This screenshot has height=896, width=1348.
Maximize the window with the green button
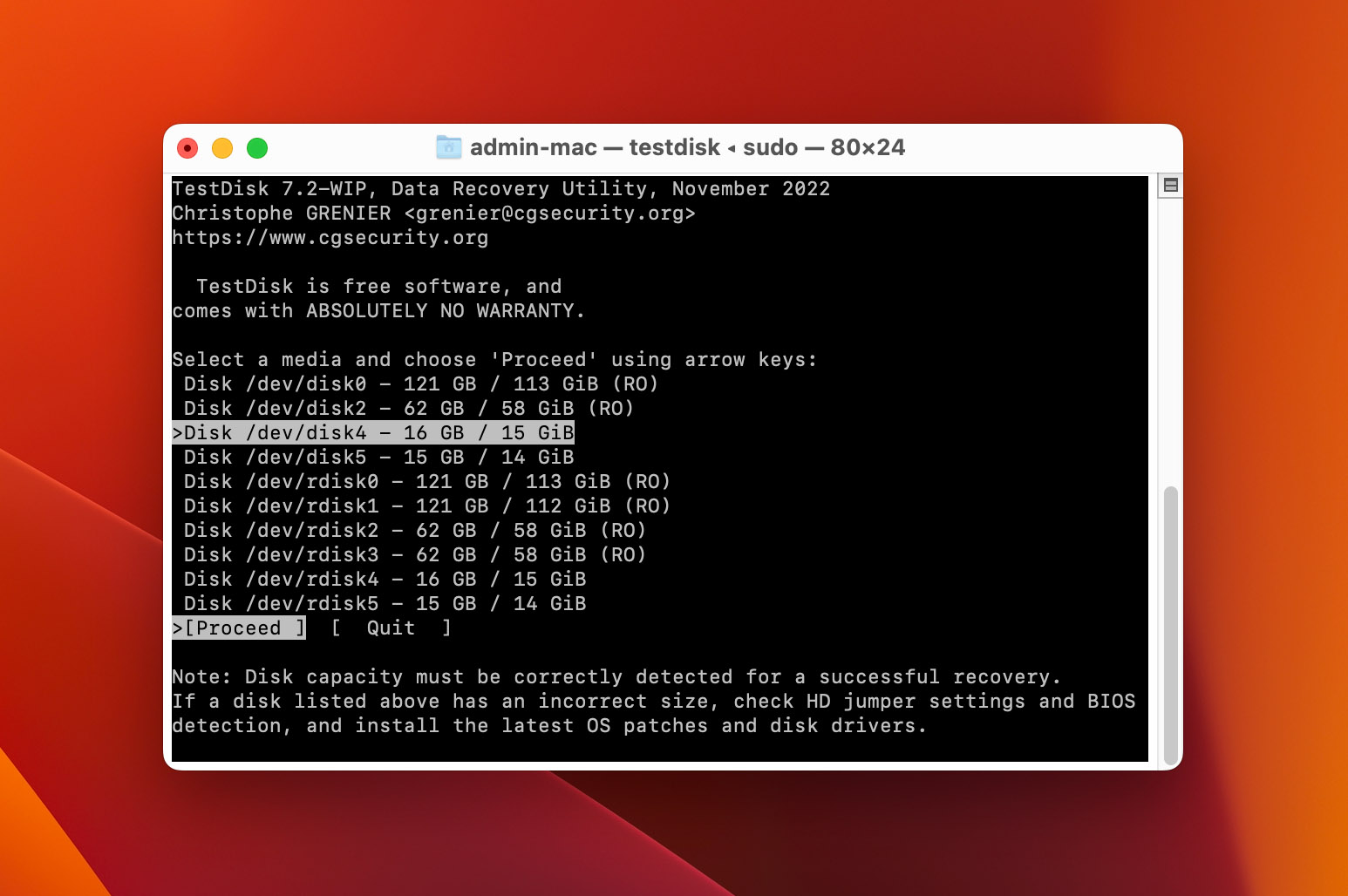[257, 148]
